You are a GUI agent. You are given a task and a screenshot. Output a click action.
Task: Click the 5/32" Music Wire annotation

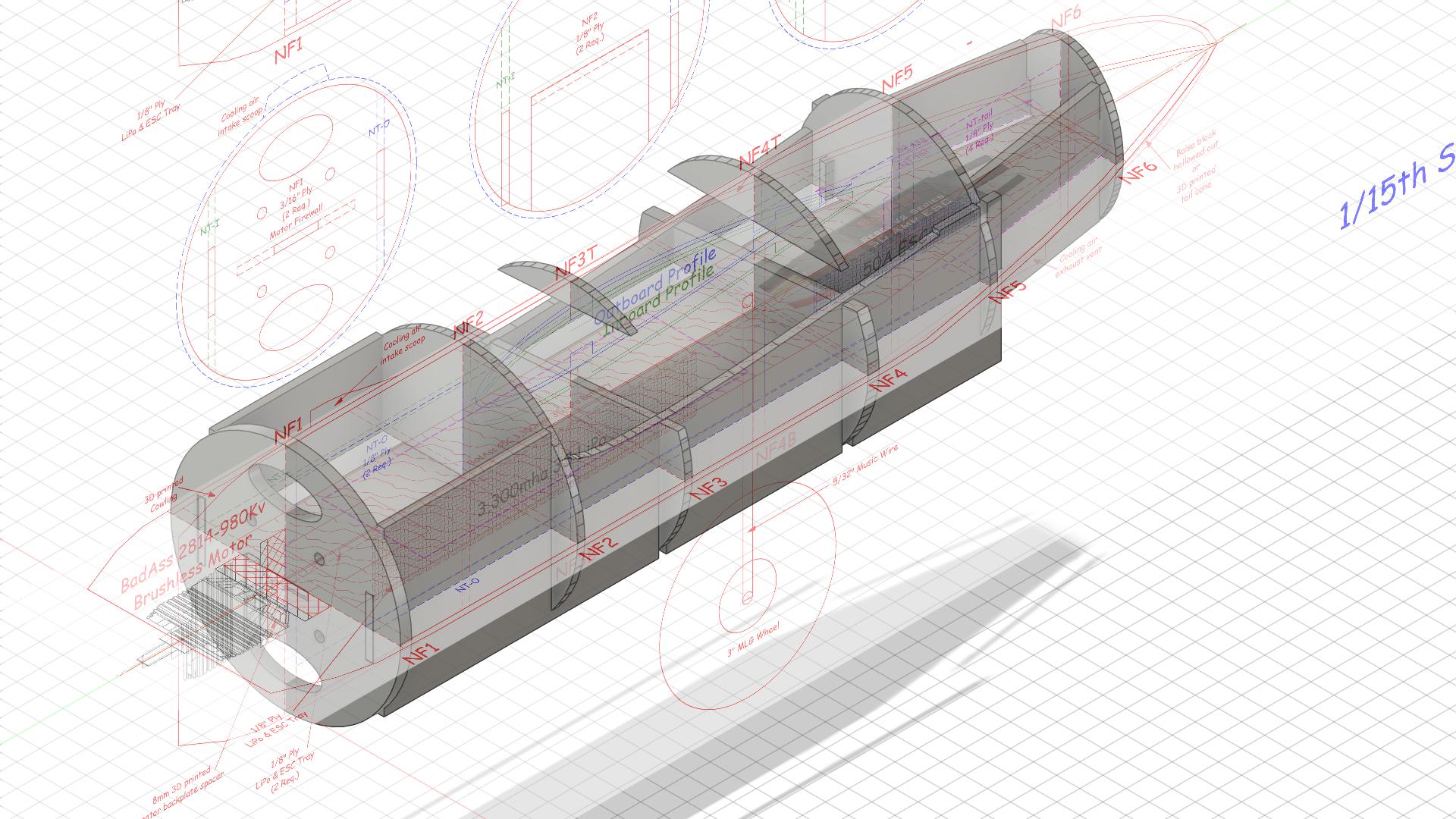tap(864, 467)
